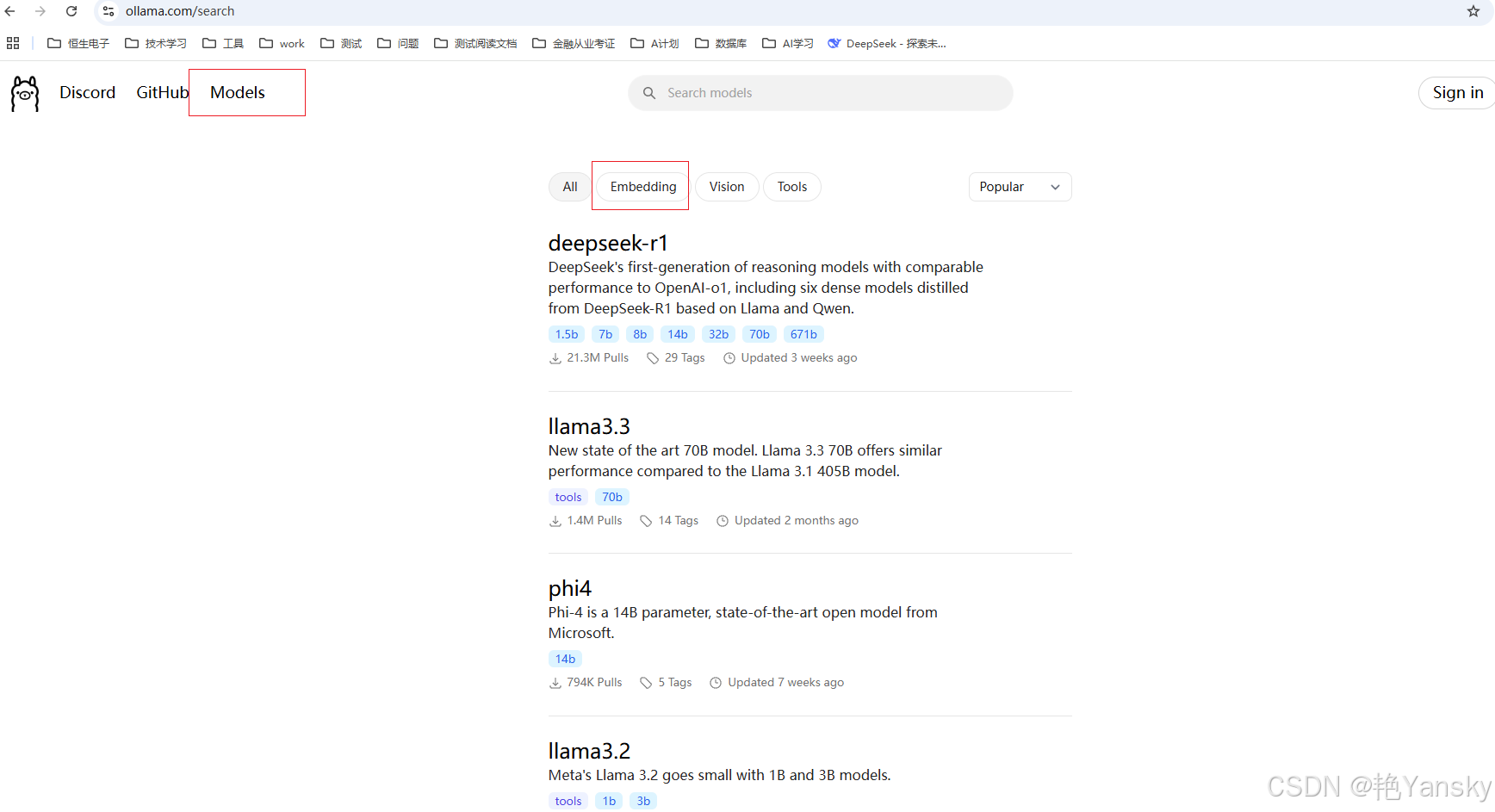Open the Popular sort dropdown
The image size is (1495, 812).
pyautogui.click(x=1020, y=187)
